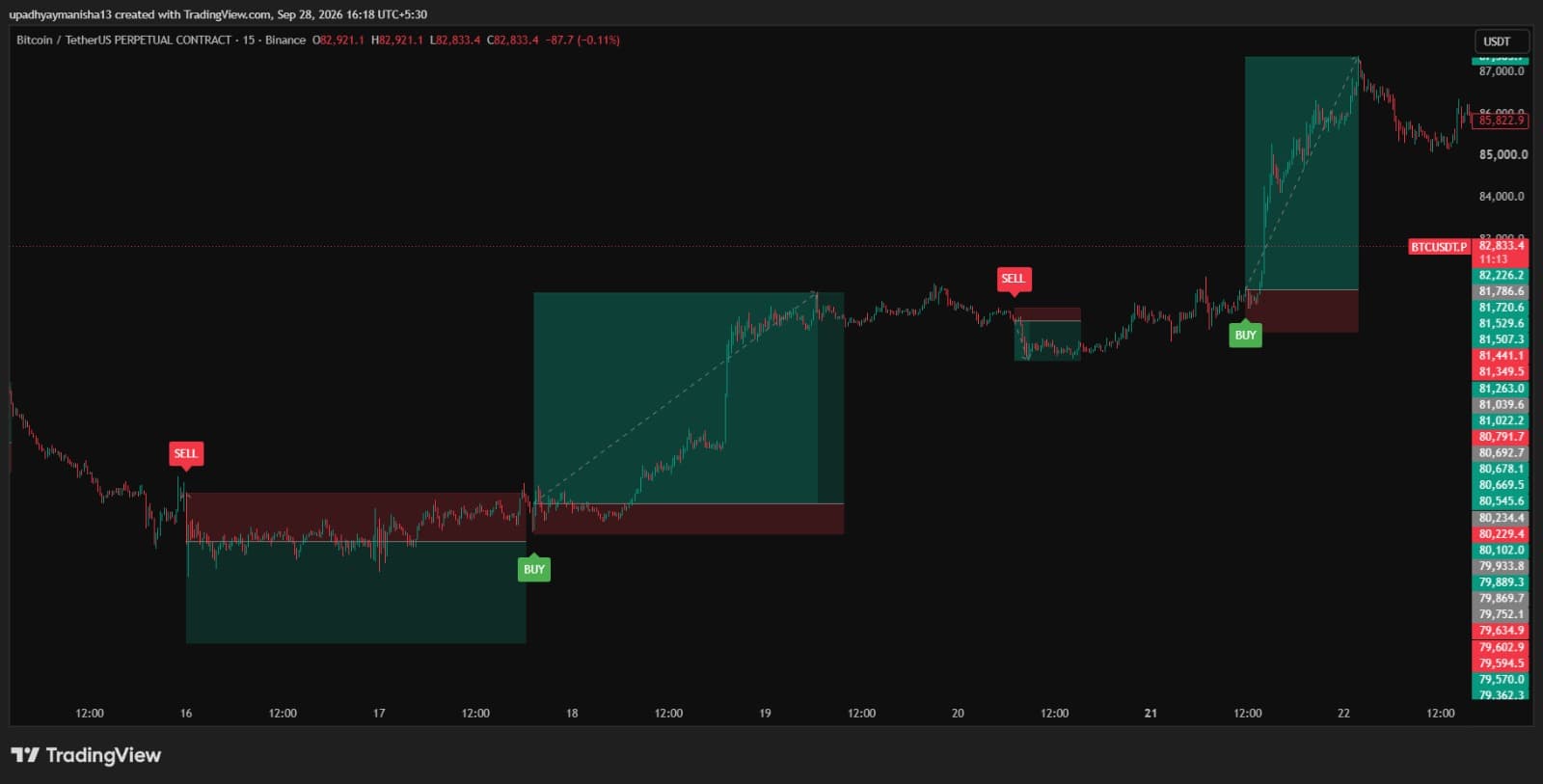The image size is (1543, 784).
Task: Click the 85,822.9 outlined price label
Action: point(1502,121)
